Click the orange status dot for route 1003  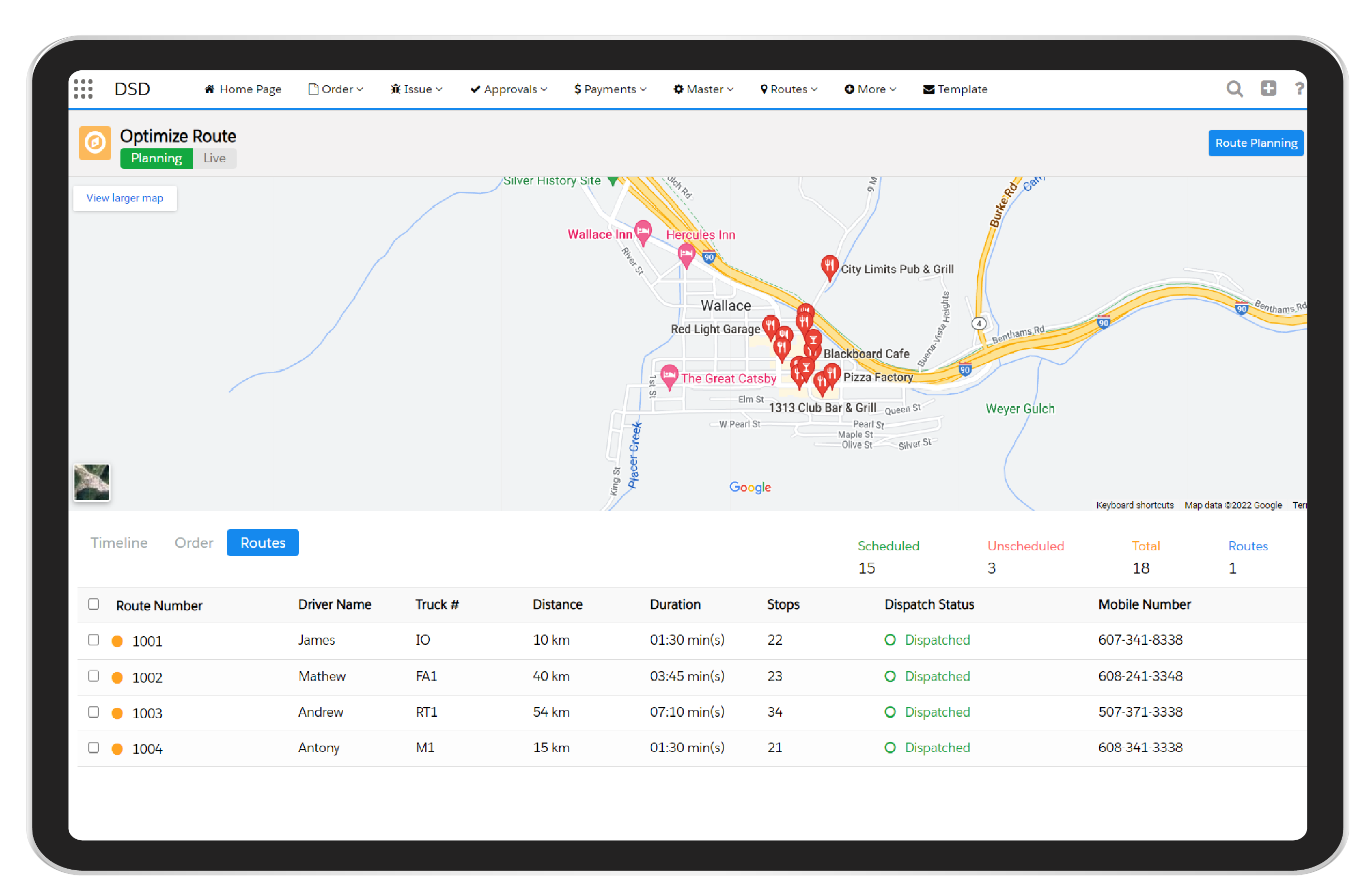117,713
